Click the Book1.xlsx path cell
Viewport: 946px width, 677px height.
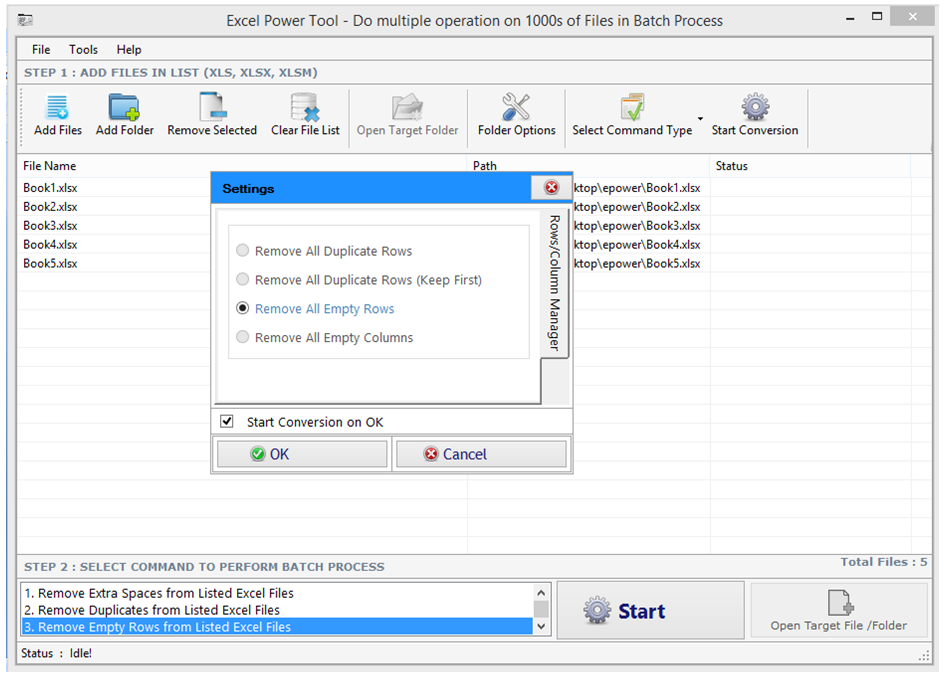click(x=637, y=188)
